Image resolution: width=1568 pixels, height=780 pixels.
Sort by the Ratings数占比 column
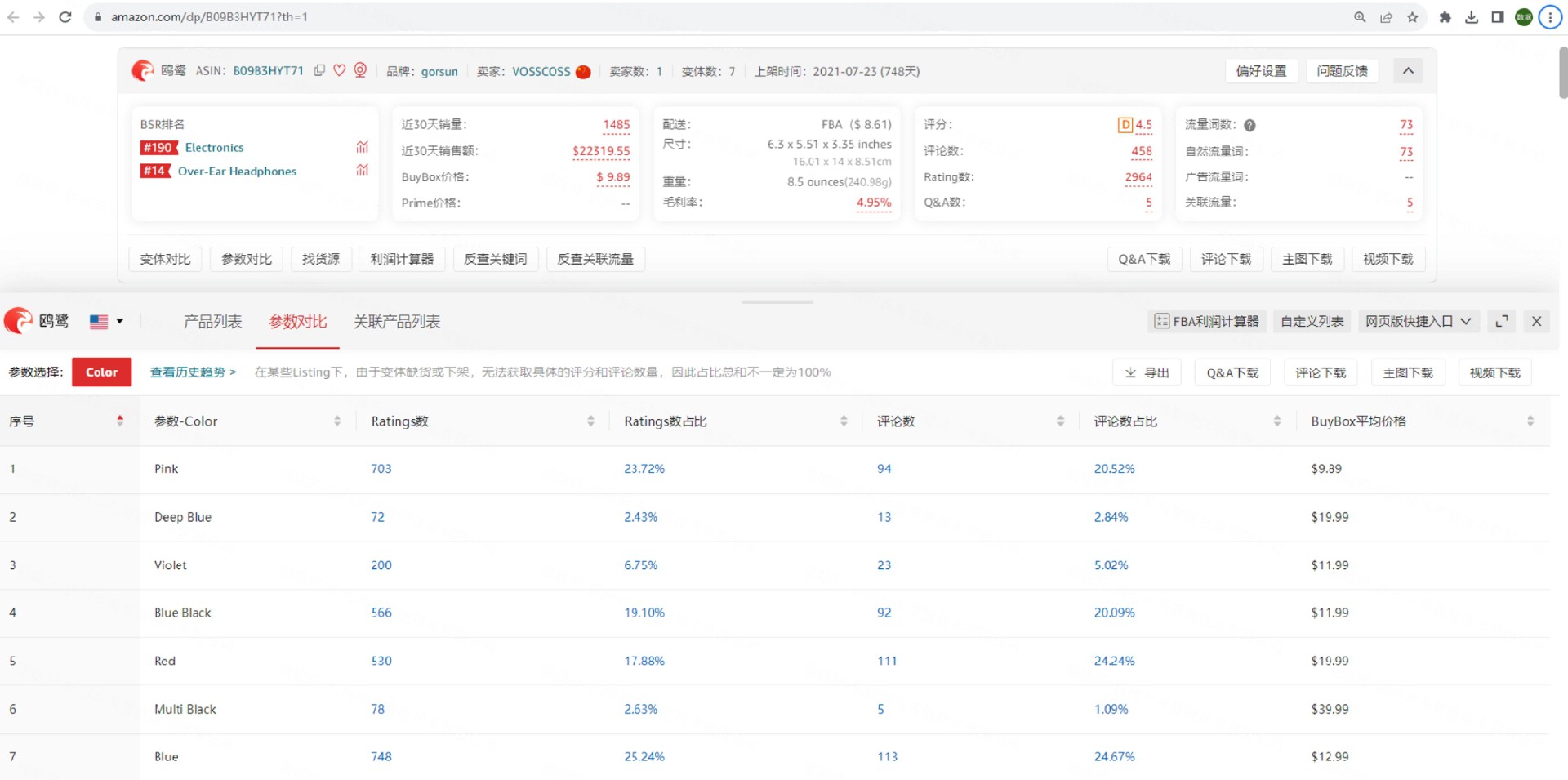coord(844,421)
